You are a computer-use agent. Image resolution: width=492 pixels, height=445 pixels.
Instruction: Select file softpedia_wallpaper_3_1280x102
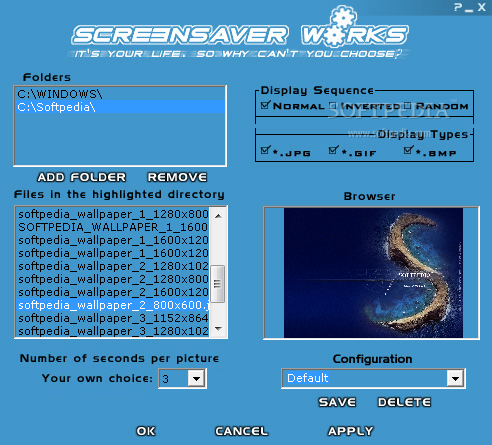113,331
